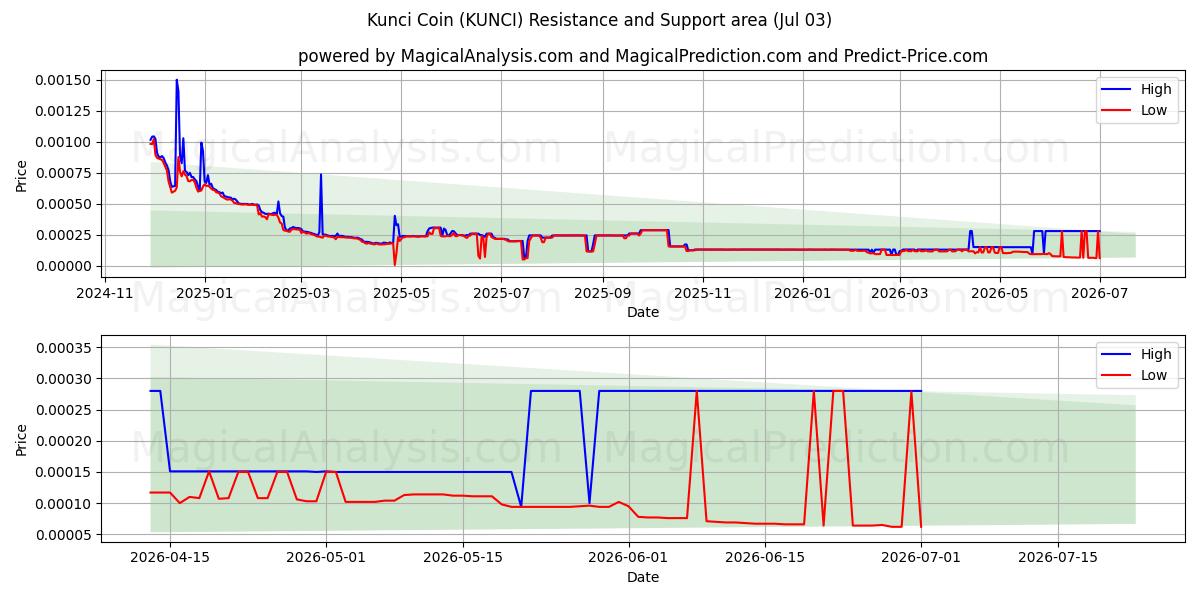Image resolution: width=1200 pixels, height=600 pixels.
Task: Click the chart title 'Kunci Coin (KUNCI) Resistance and Support area'
Action: point(599,20)
